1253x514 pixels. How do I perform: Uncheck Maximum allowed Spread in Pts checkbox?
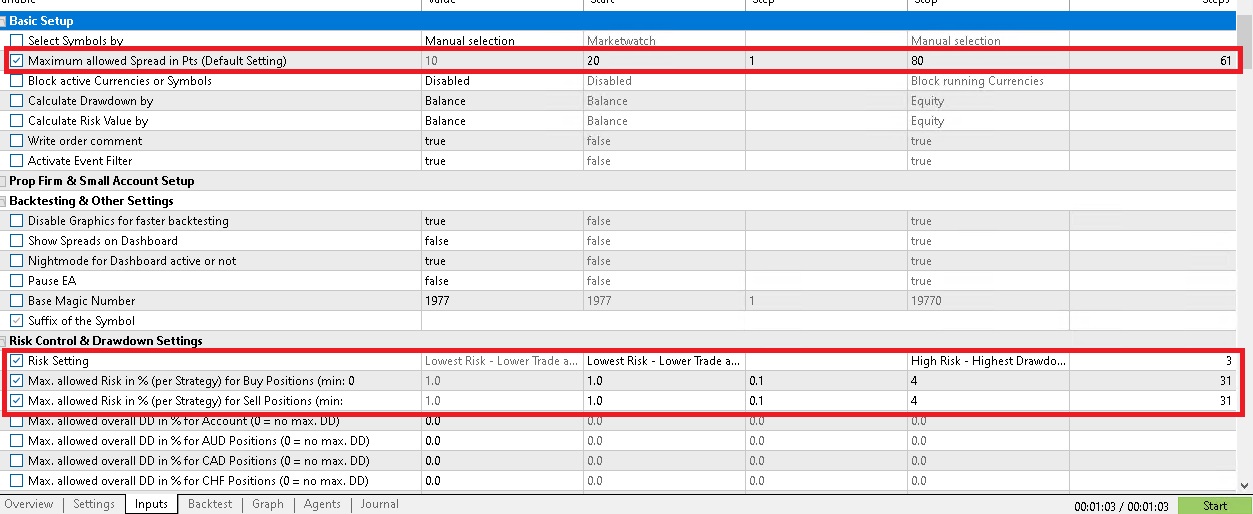16,61
